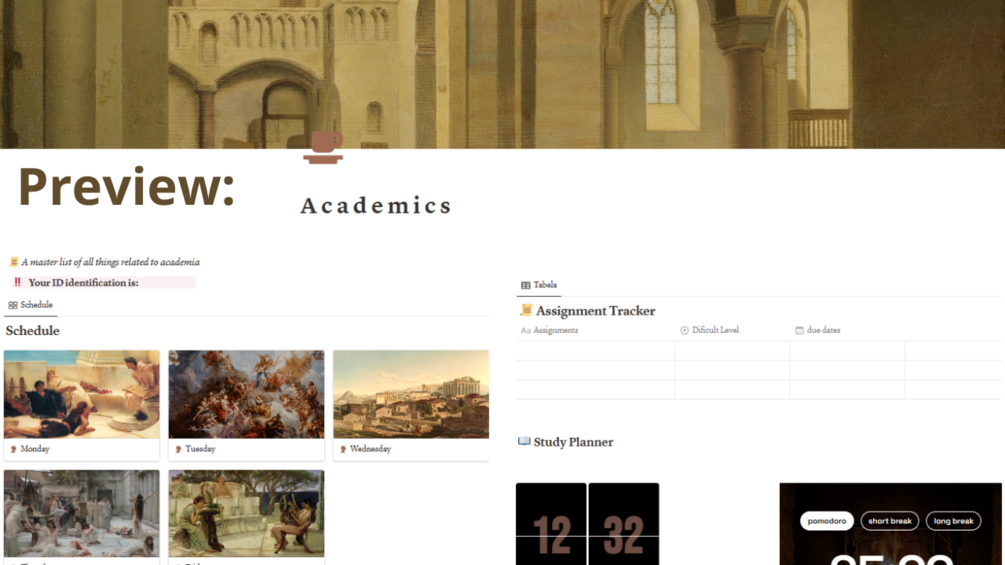This screenshot has height=565, width=1005.
Task: Click the pin icon beside Wednesday
Action: tap(343, 449)
